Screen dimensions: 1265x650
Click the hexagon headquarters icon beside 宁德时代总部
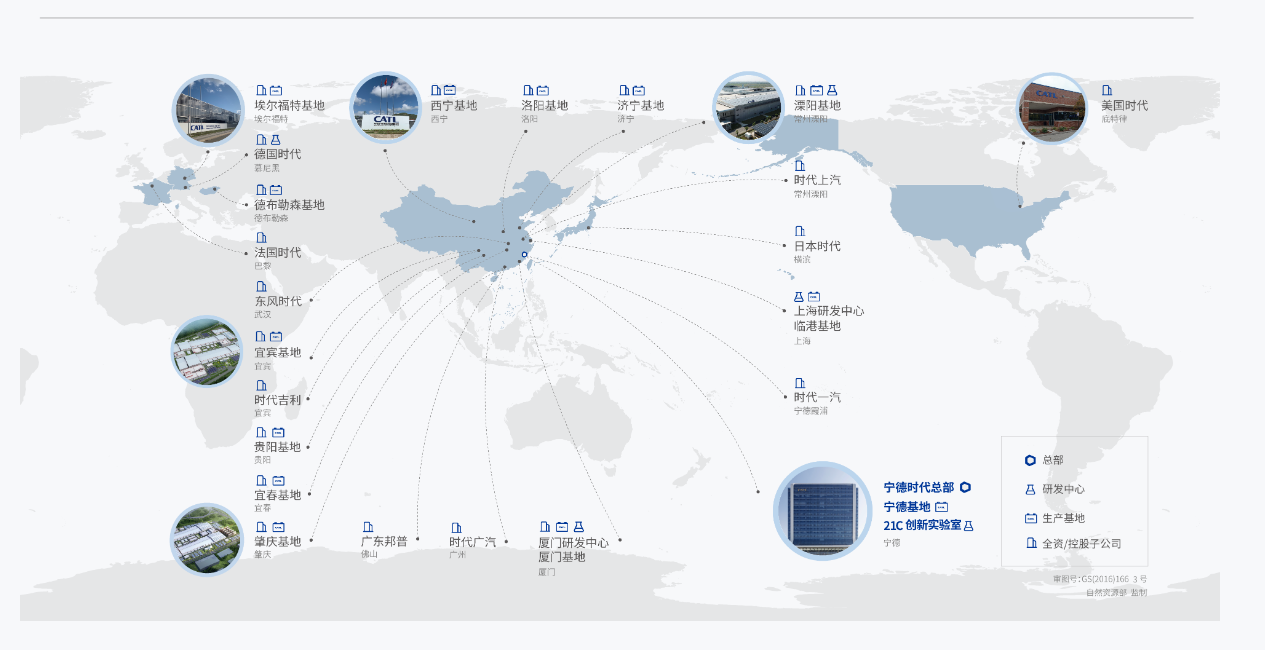click(x=965, y=488)
